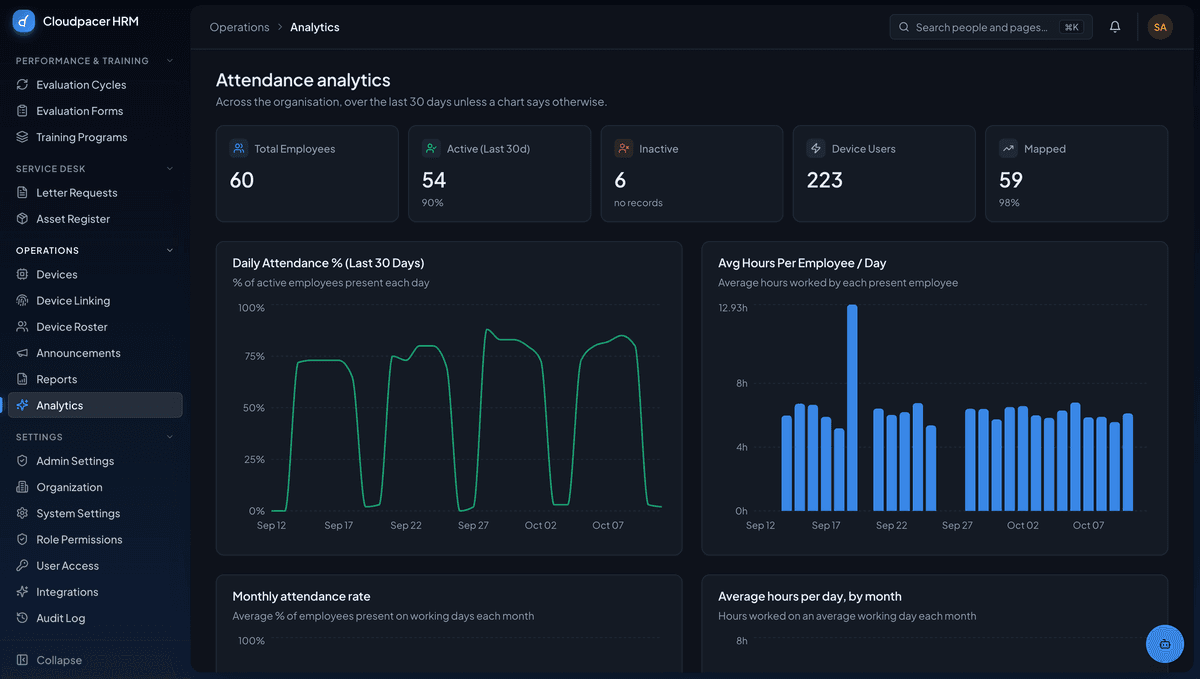Click the Organization building icon
1200x679 pixels.
23,487
